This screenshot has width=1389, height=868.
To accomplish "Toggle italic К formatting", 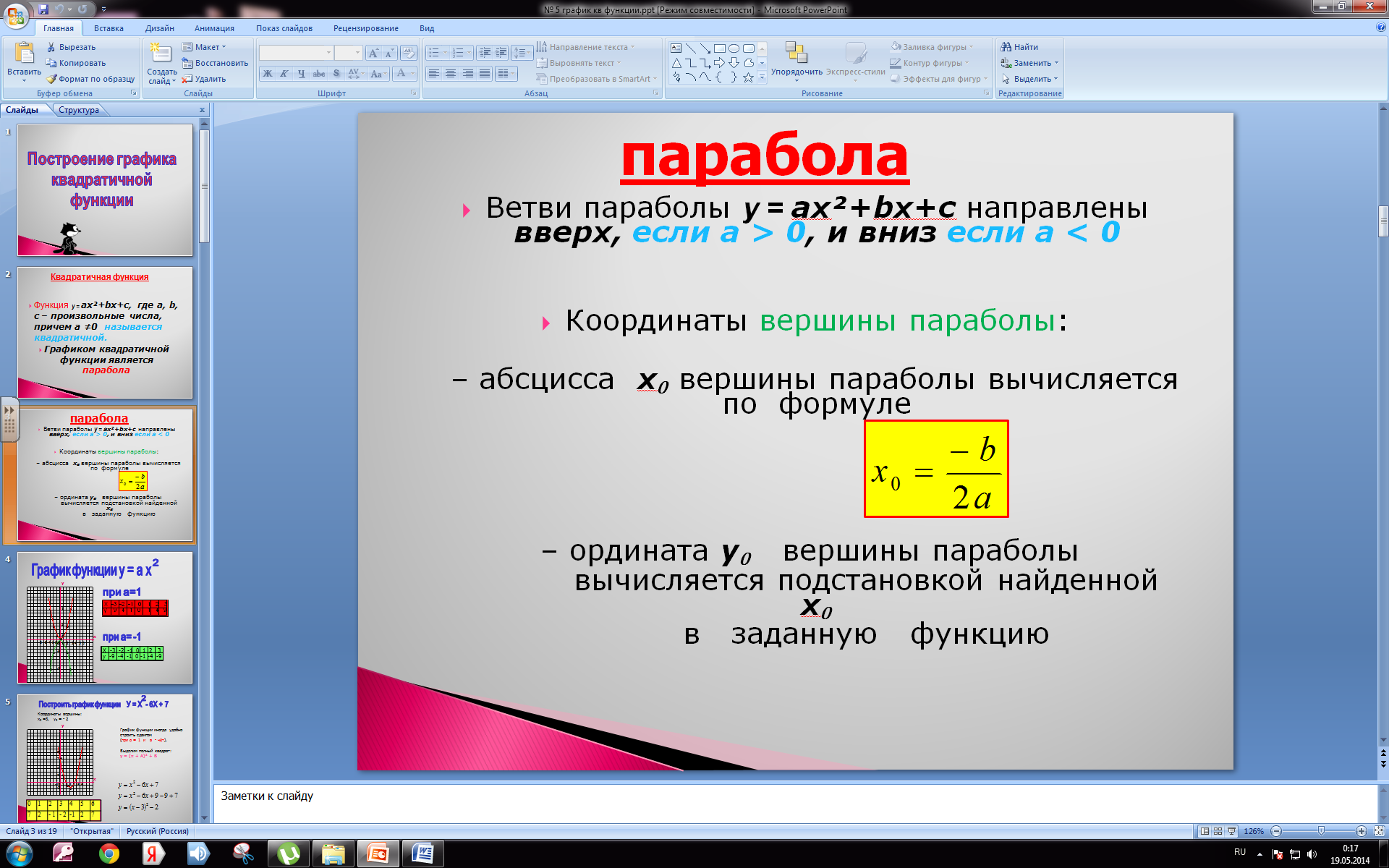I will point(284,74).
